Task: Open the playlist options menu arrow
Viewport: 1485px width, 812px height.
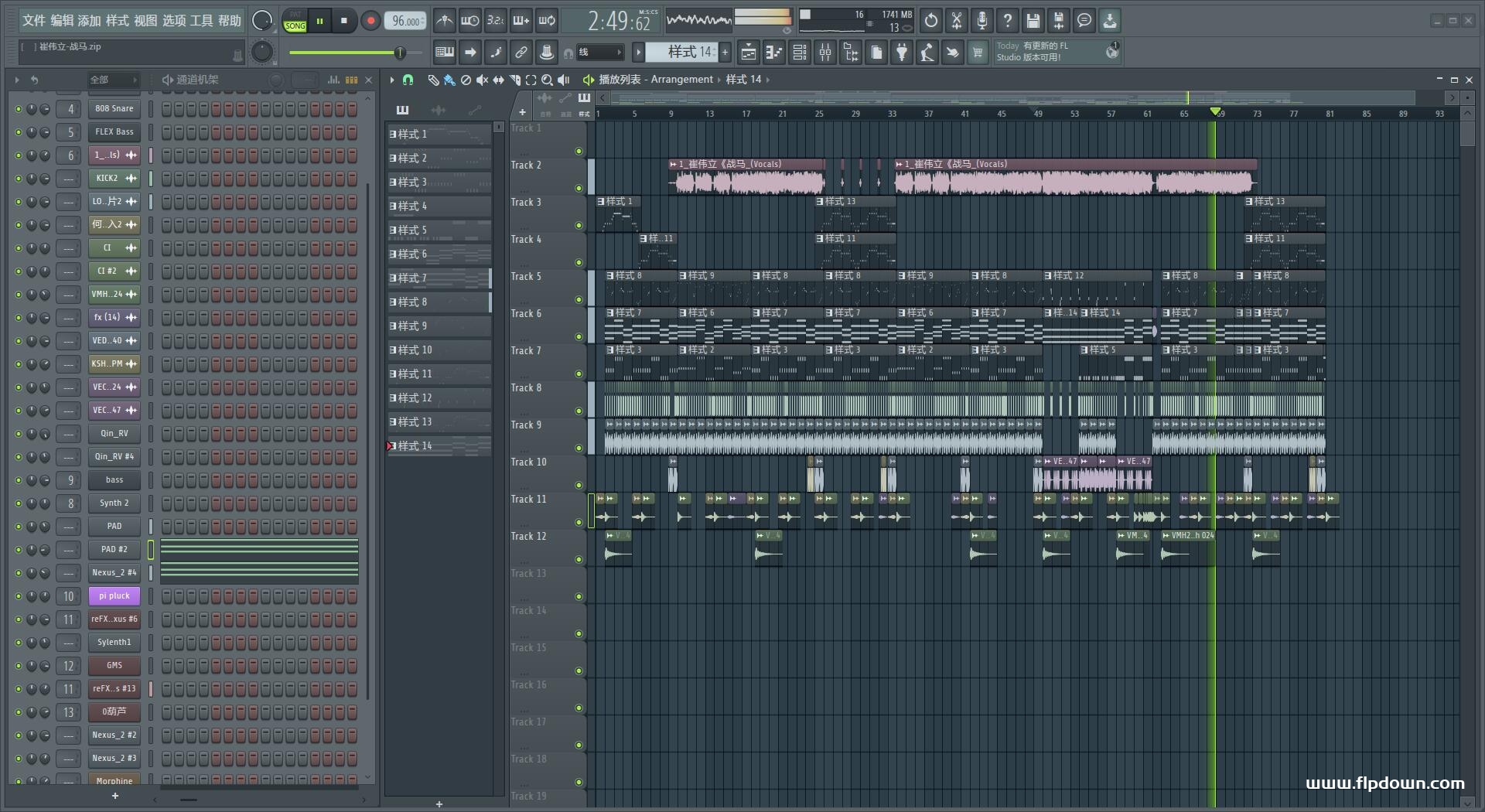Action: tap(392, 80)
